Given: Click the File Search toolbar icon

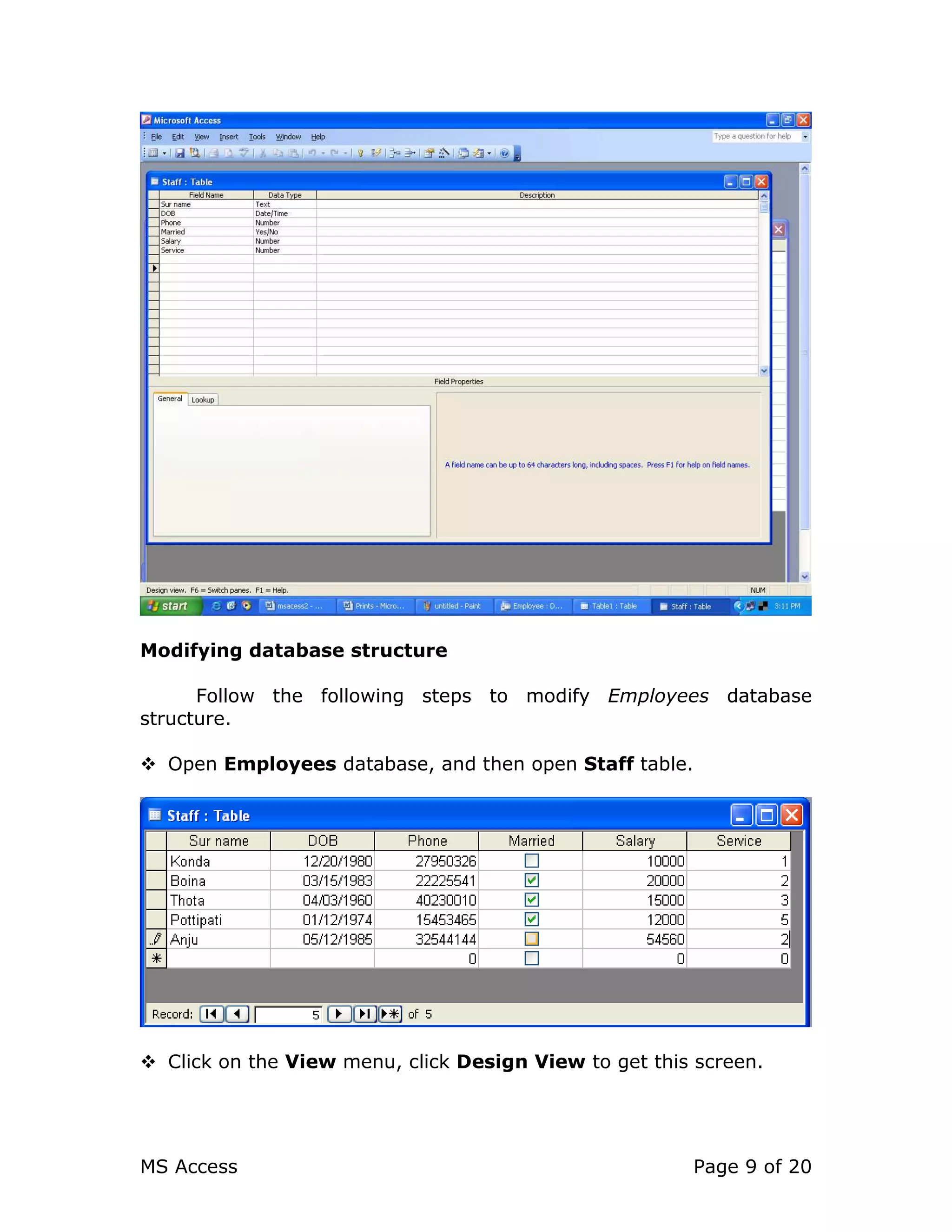Looking at the screenshot, I should (x=195, y=153).
